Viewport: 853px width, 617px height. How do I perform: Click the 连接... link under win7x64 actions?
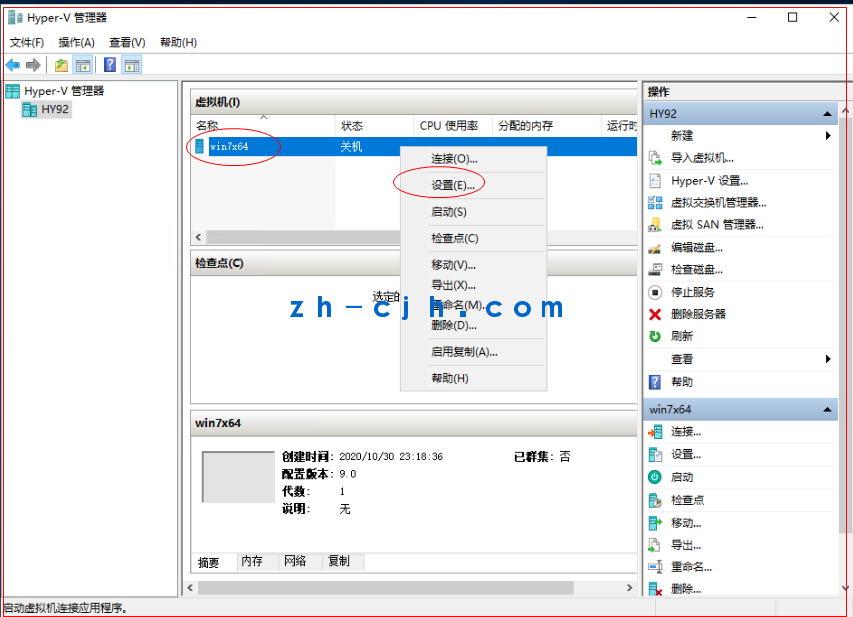[686, 432]
